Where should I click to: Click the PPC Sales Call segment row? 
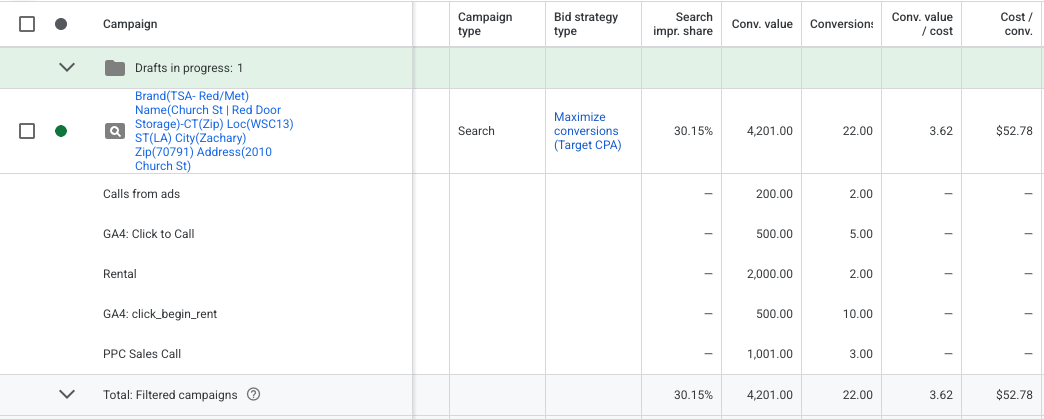click(x=142, y=354)
